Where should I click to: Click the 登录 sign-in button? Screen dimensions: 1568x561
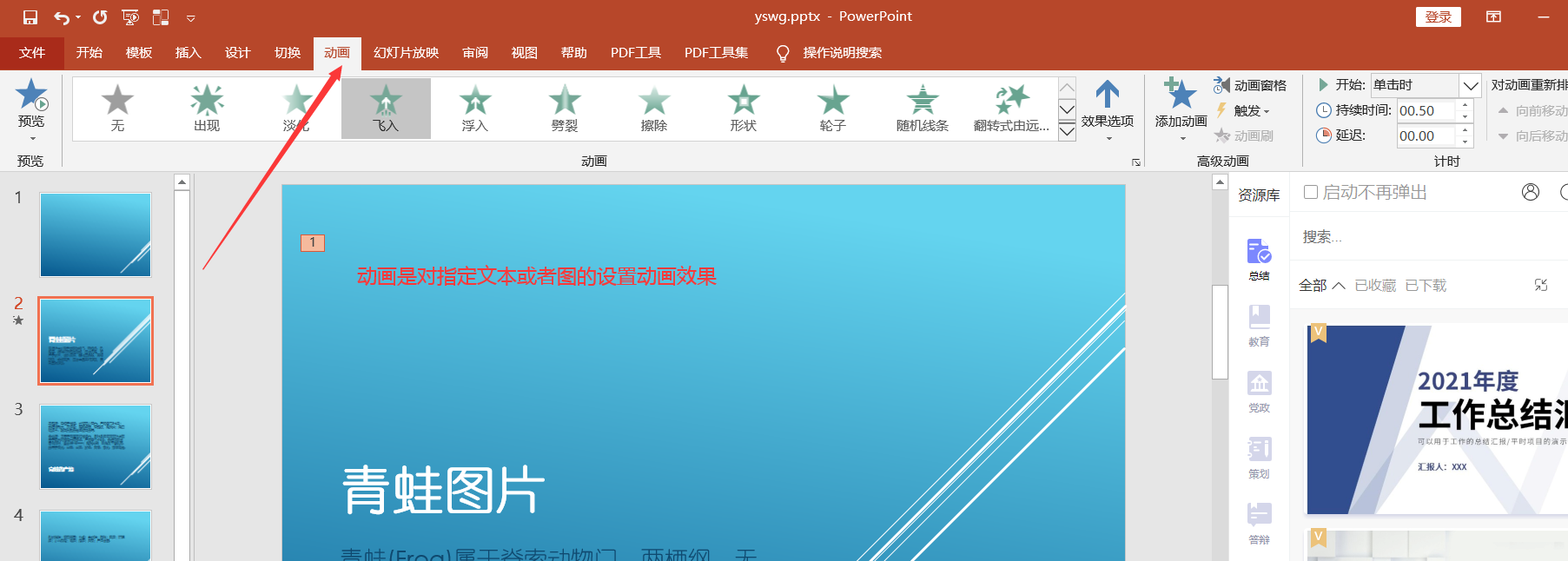pyautogui.click(x=1439, y=17)
